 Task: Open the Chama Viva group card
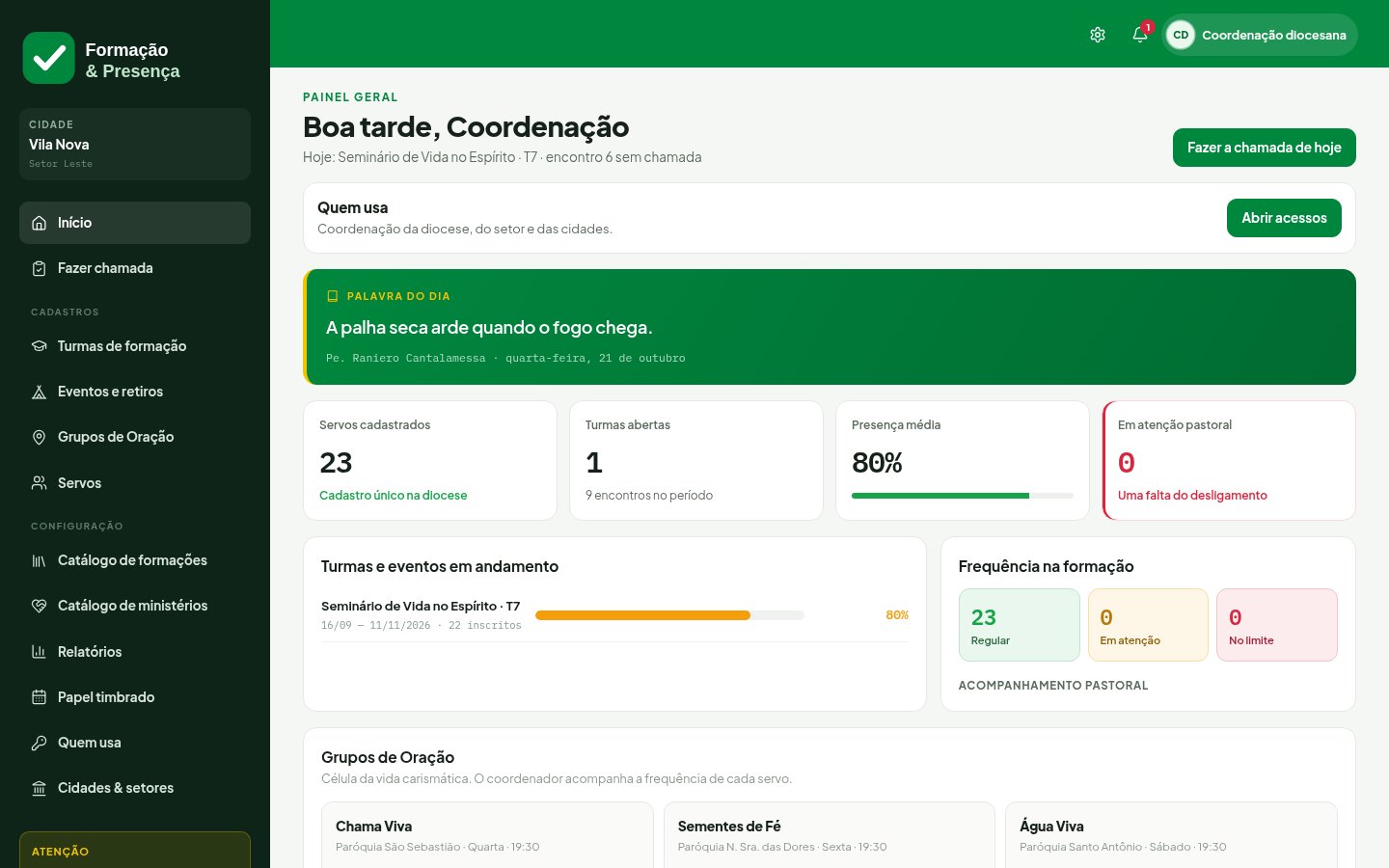[x=487, y=835]
